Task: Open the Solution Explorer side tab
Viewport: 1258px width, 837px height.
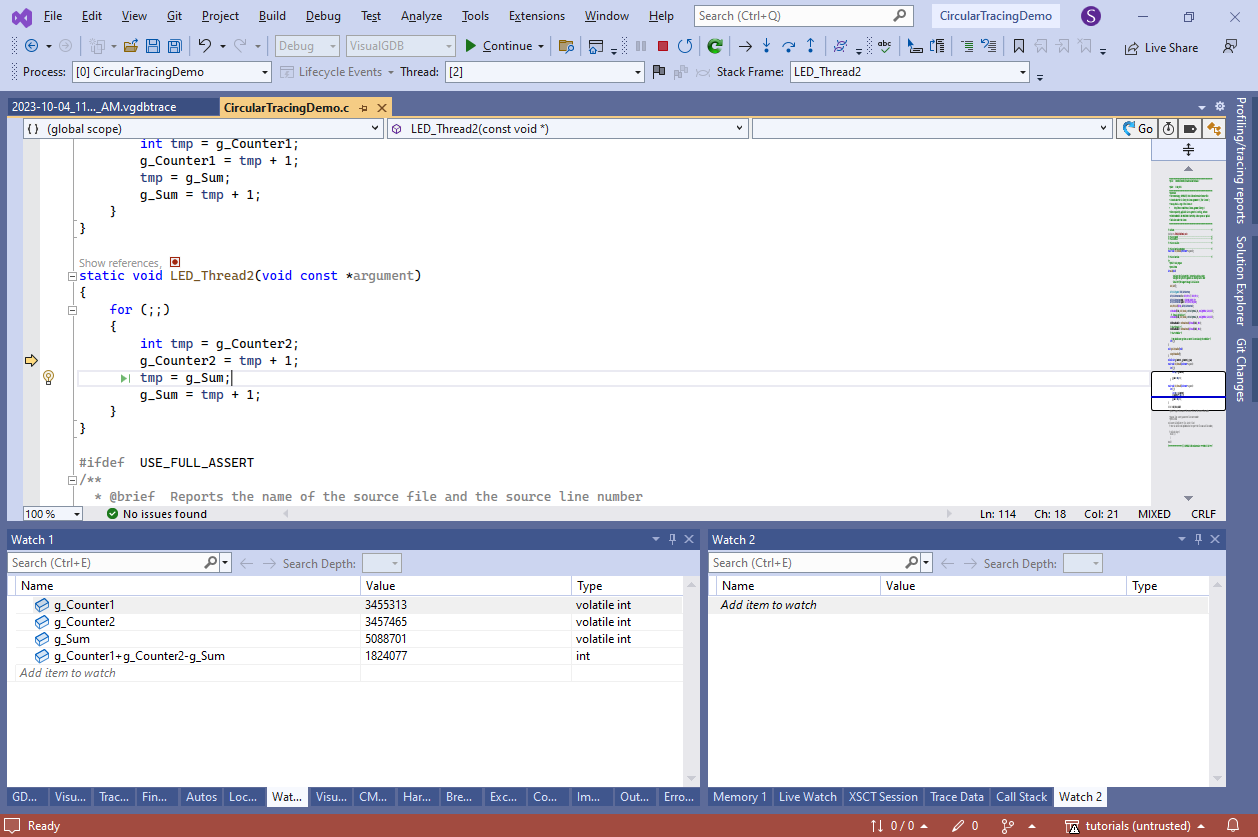Action: 1241,281
